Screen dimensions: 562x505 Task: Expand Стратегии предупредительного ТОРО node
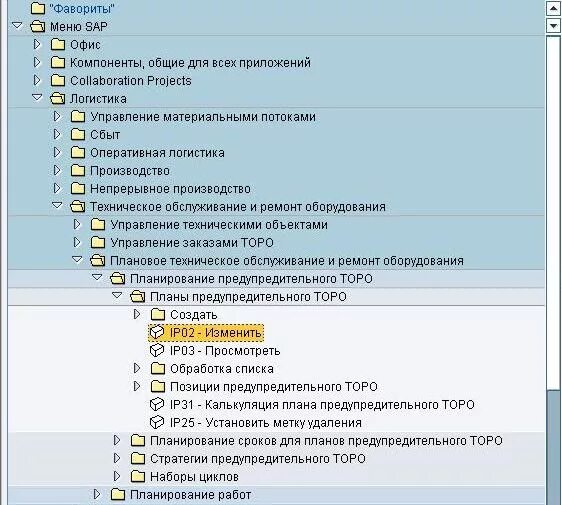click(117, 458)
